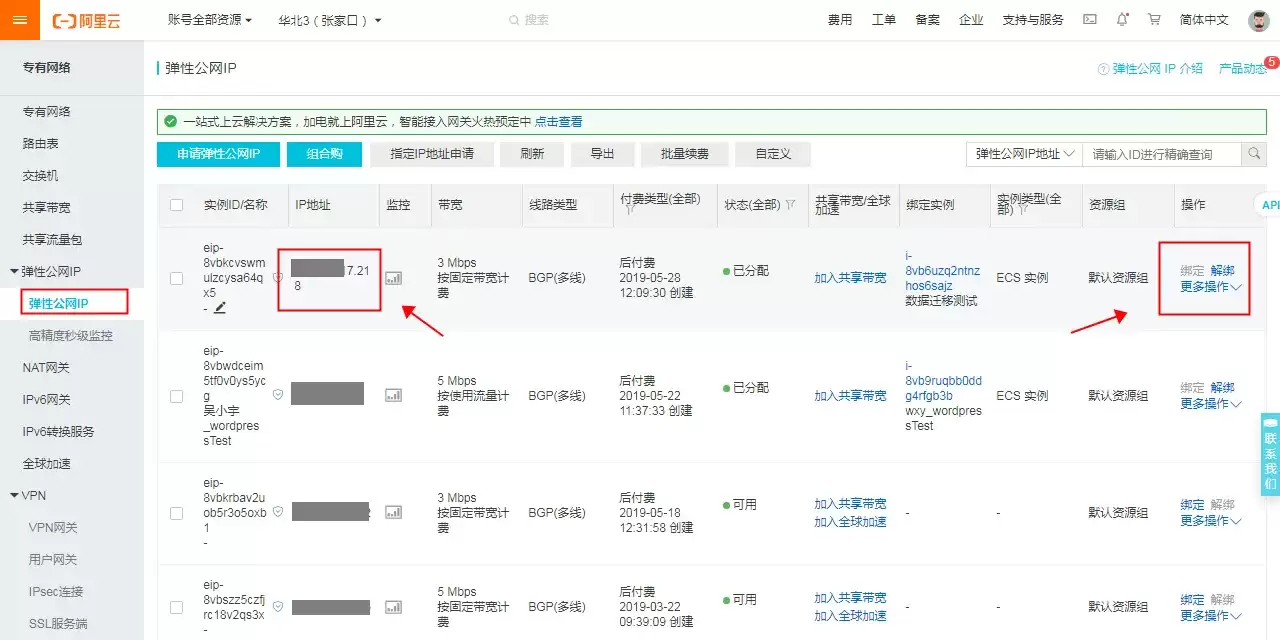Open monitoring chart icon for first EIP row
1280x640 pixels.
(x=394, y=278)
